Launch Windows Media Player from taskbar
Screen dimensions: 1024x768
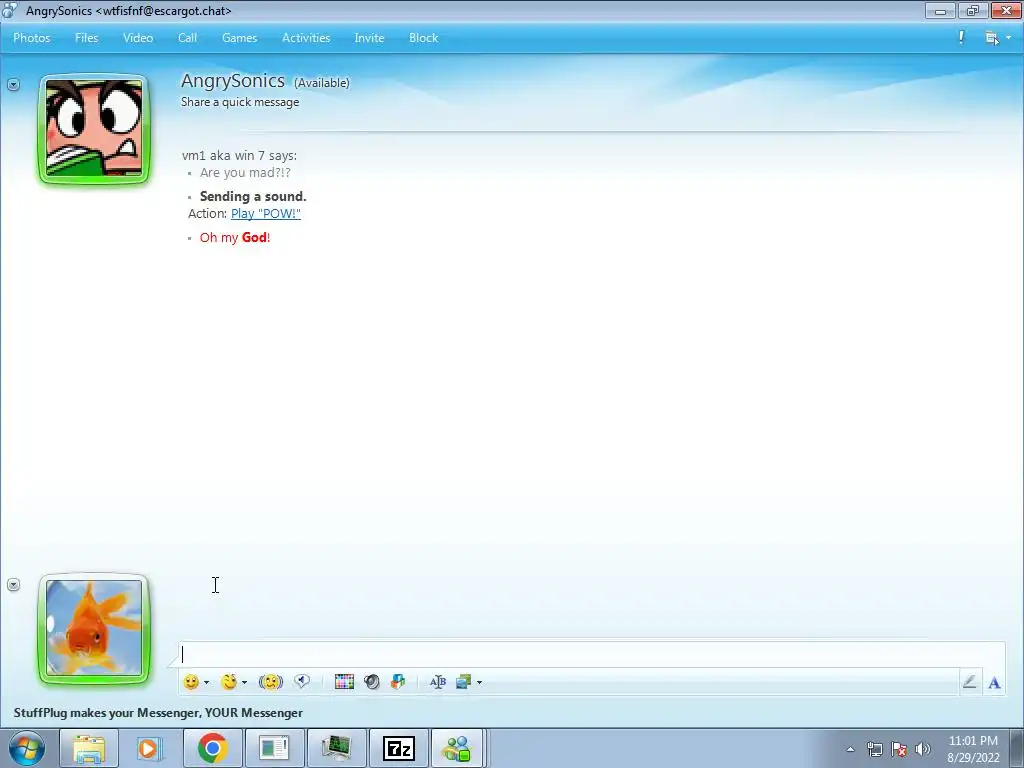[150, 748]
